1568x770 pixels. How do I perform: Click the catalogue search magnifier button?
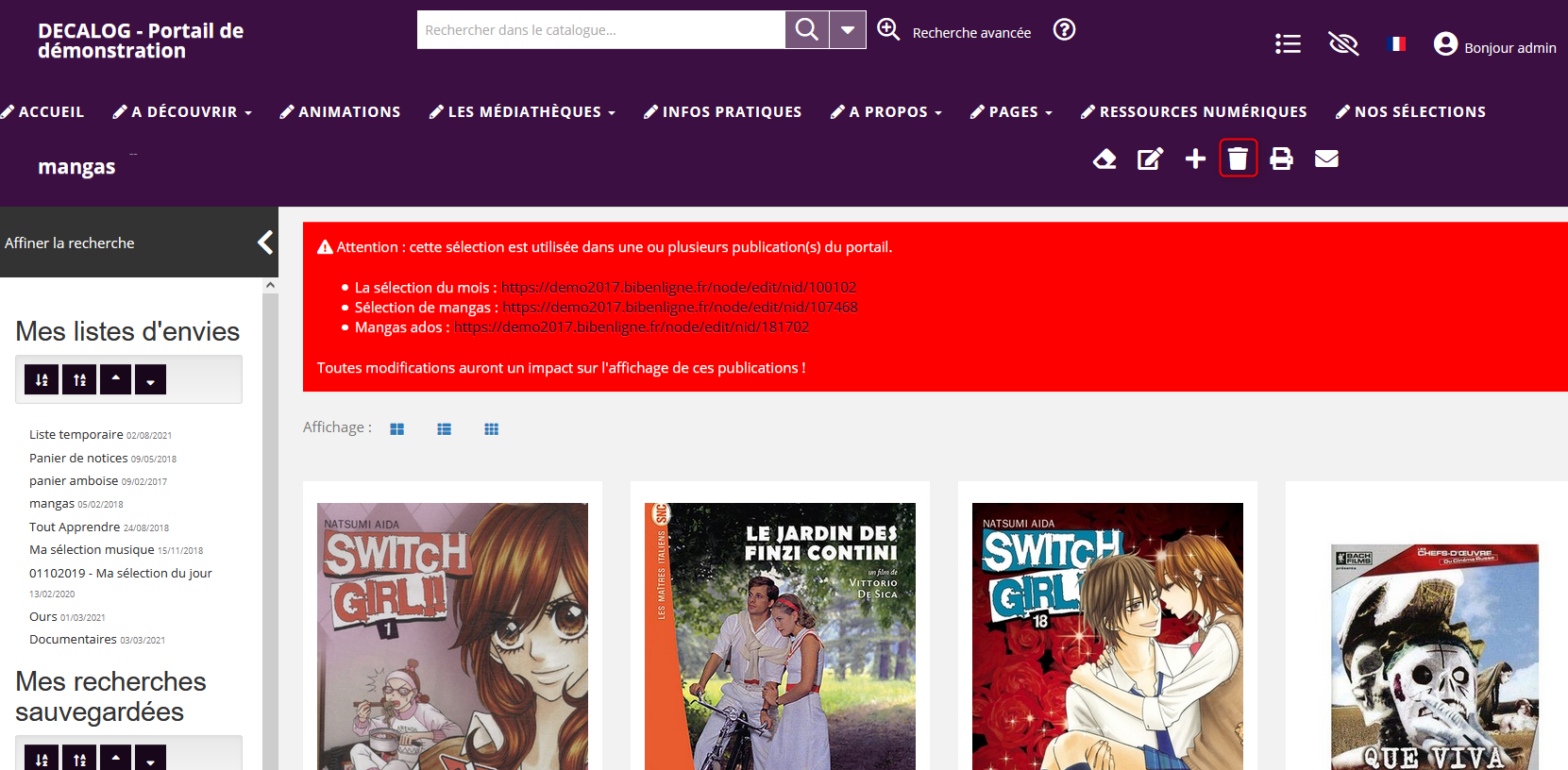click(807, 29)
